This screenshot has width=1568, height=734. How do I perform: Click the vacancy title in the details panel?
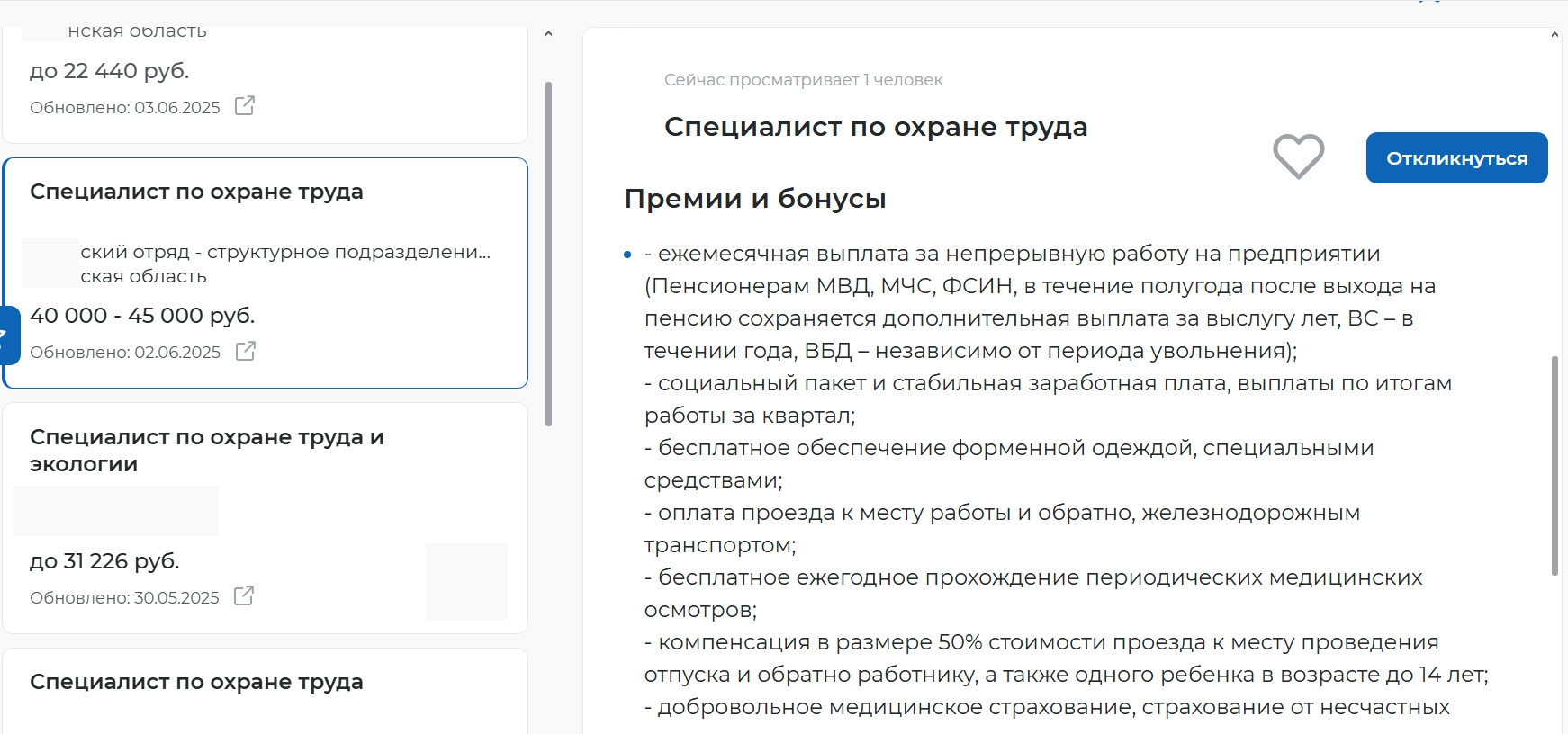(875, 127)
